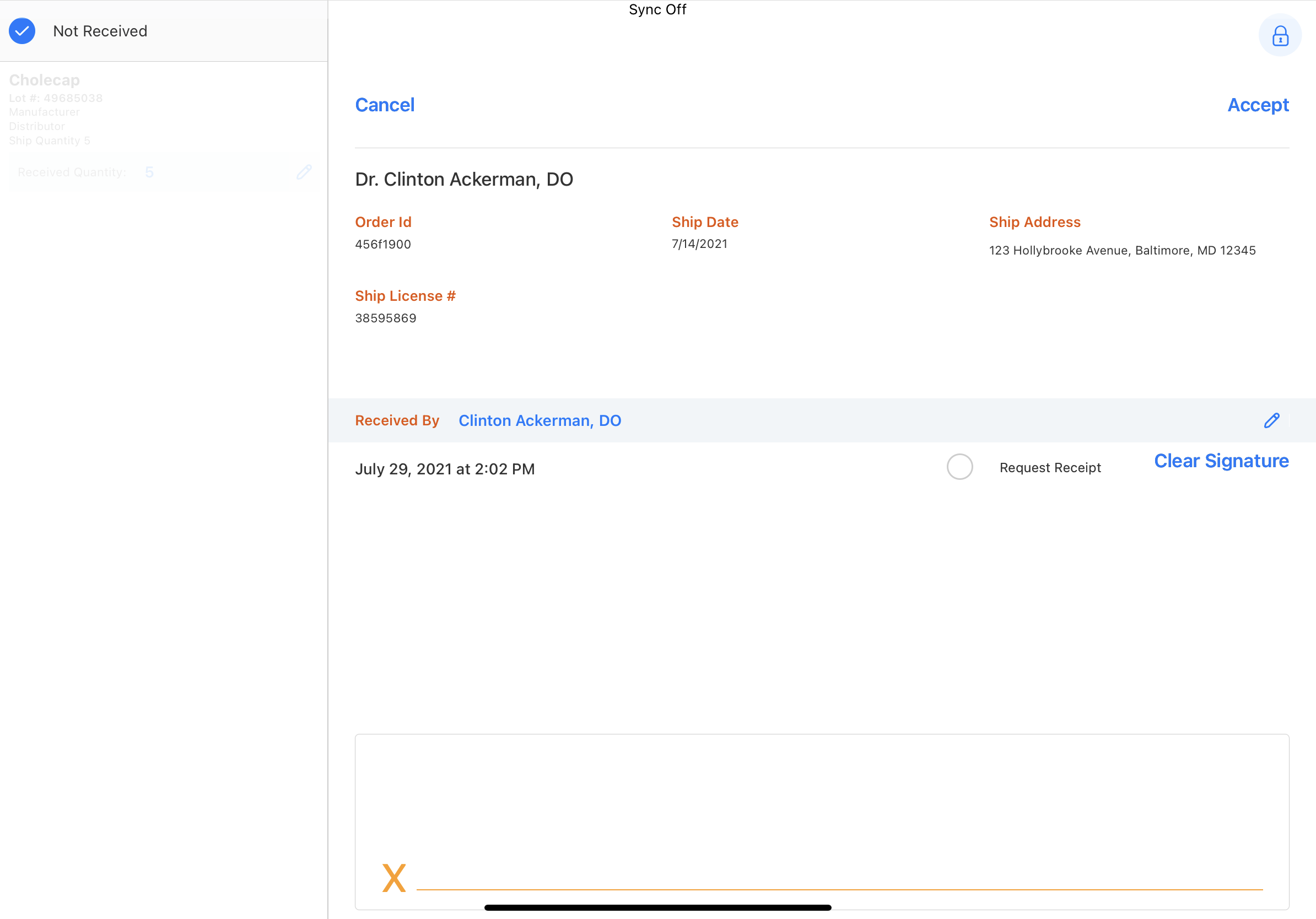
Task: Click Clear Signature link
Action: tap(1221, 461)
